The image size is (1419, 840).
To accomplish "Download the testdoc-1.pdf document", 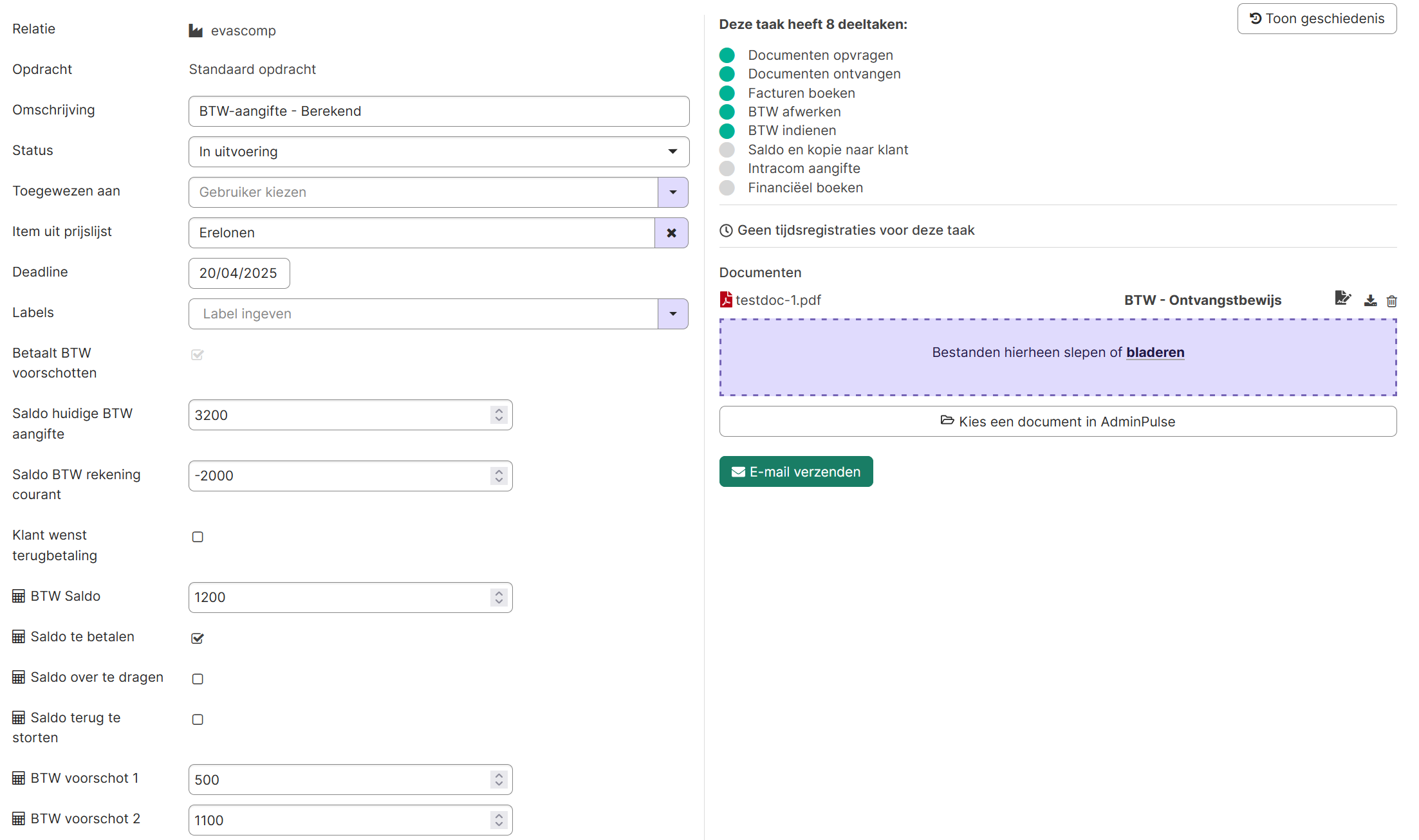I will [1370, 301].
